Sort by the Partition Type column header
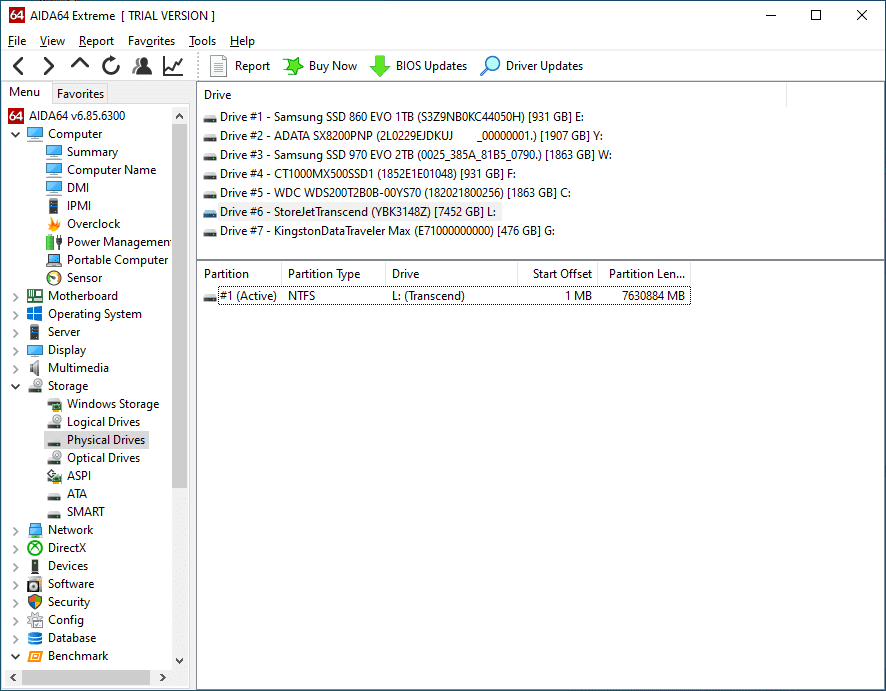This screenshot has width=886, height=691. pyautogui.click(x=333, y=274)
